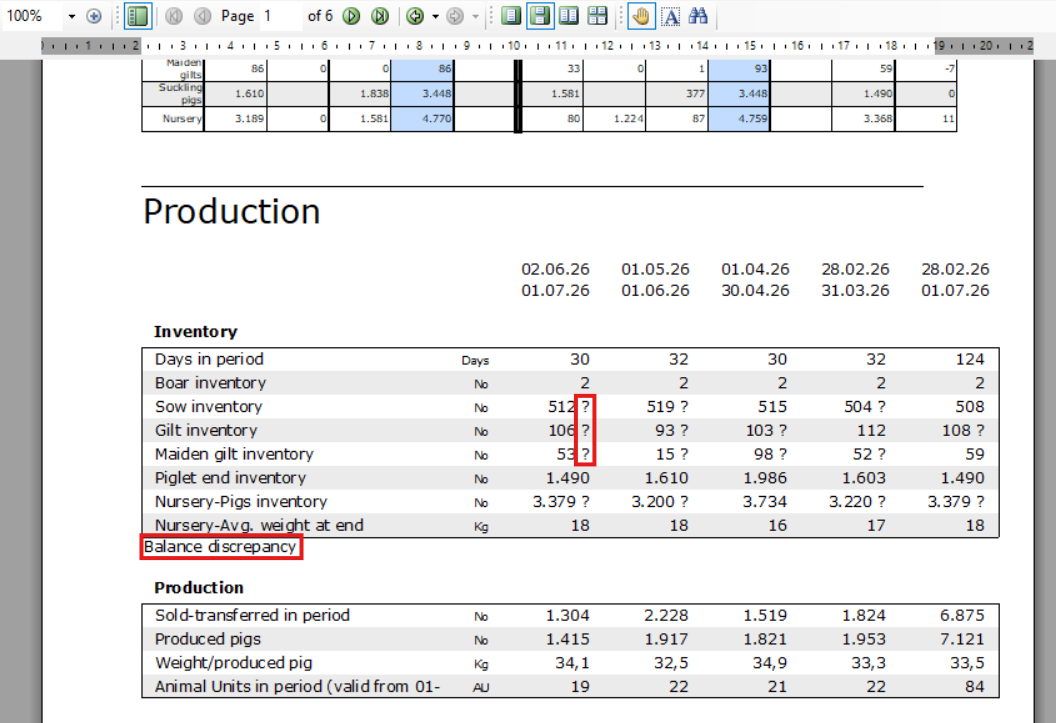Click the 01.05.26 column date header

pos(655,269)
